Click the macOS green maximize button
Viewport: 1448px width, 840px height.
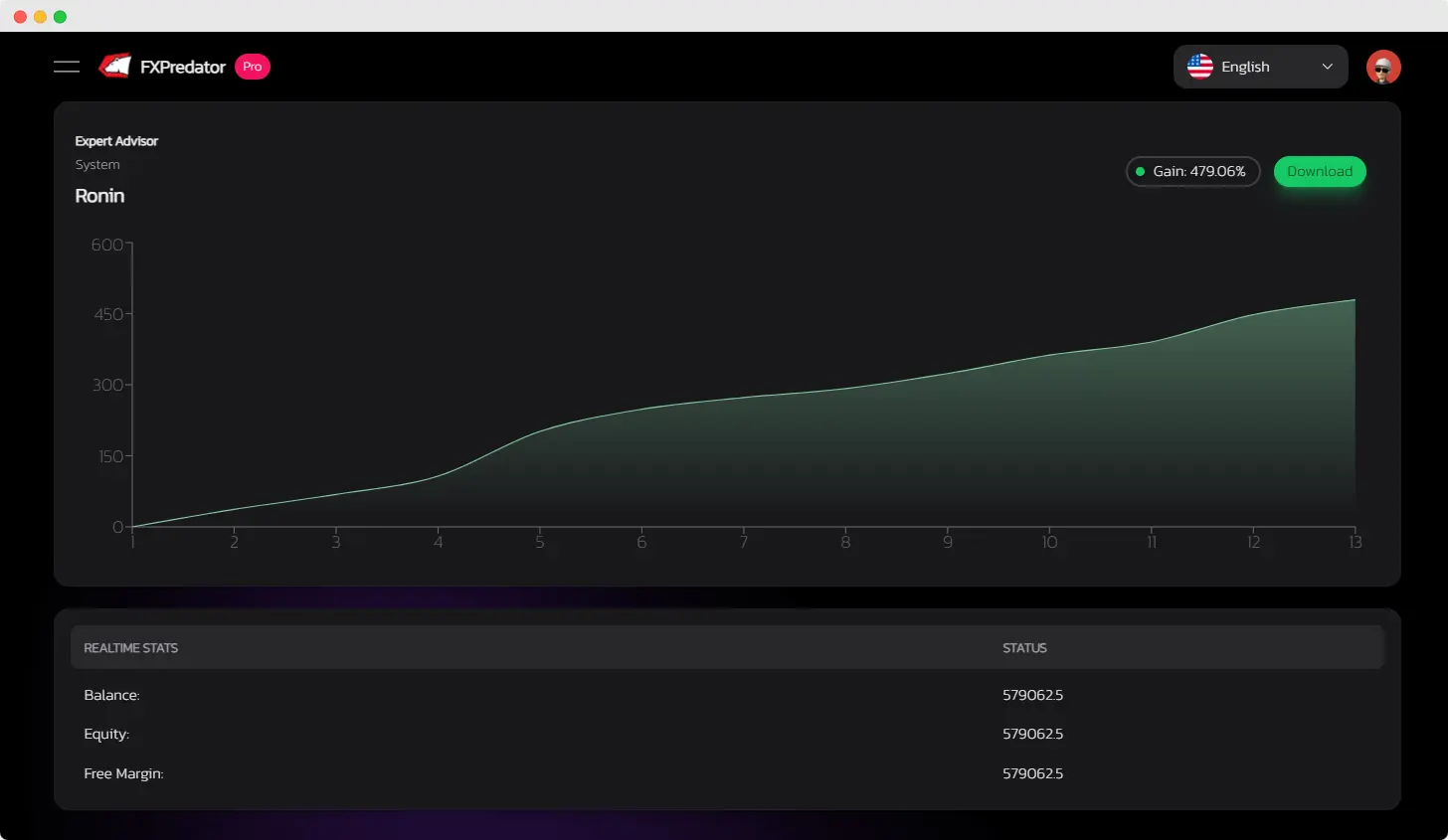pyautogui.click(x=60, y=16)
